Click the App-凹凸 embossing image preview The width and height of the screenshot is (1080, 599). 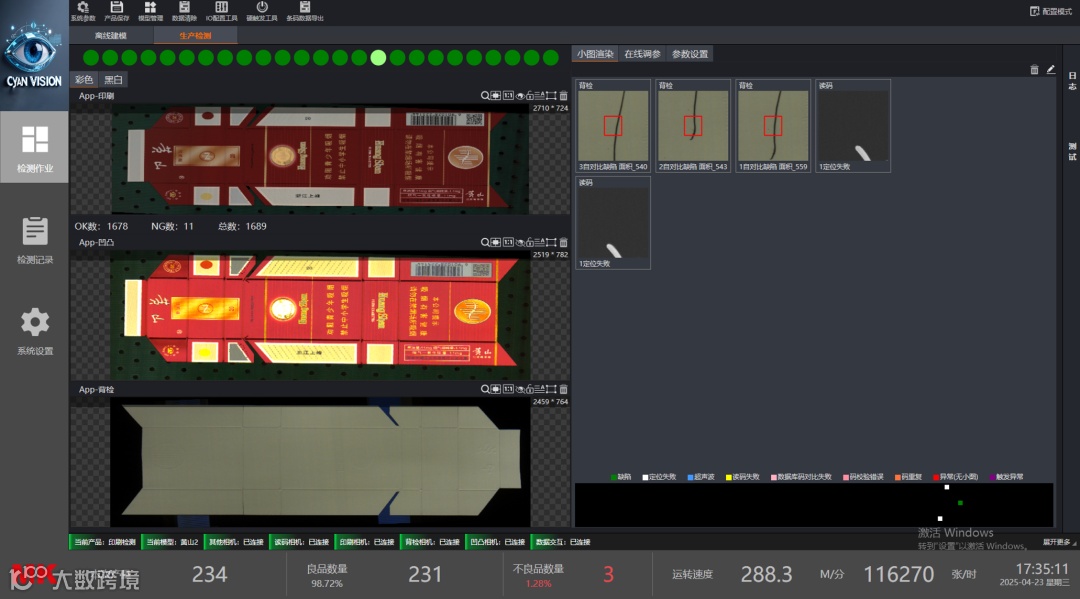[320, 316]
